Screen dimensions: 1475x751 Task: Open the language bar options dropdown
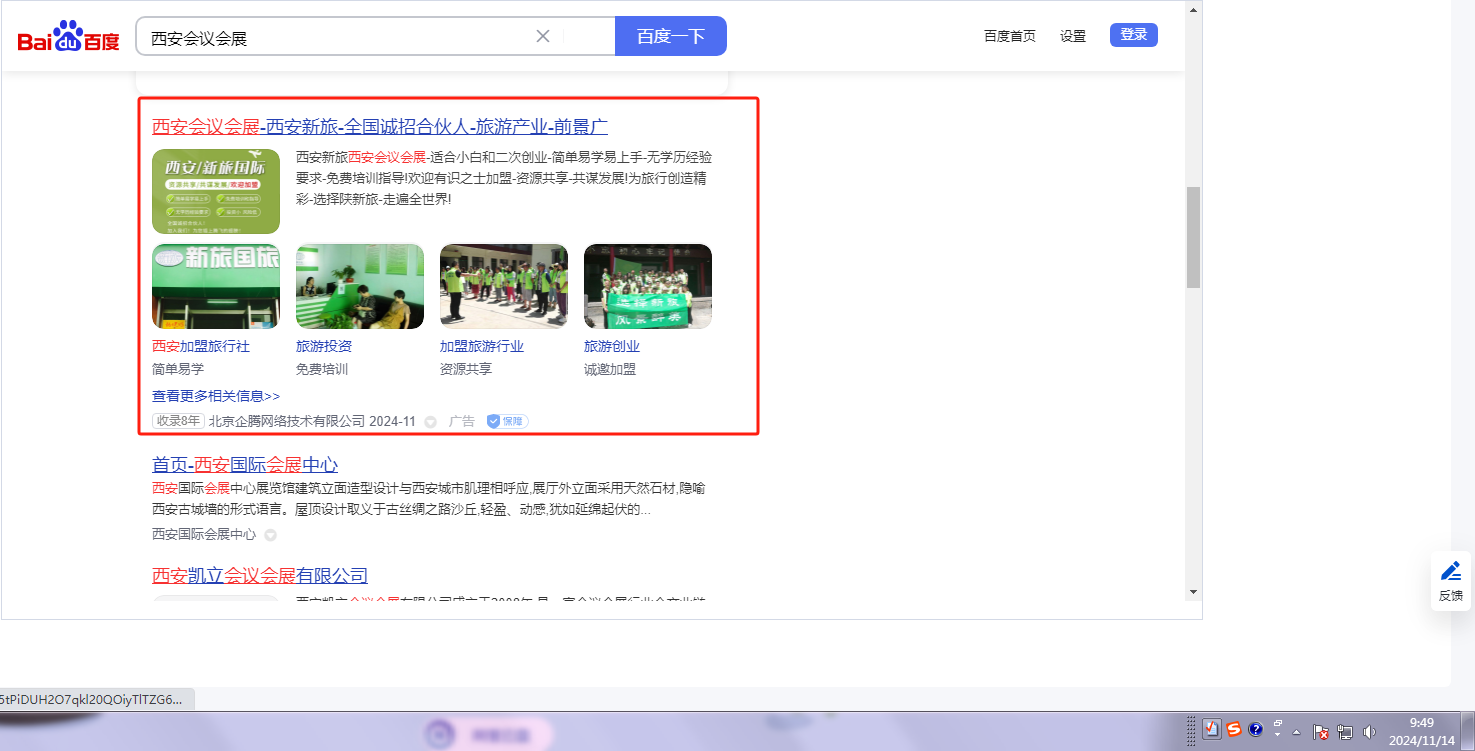[x=1278, y=734]
